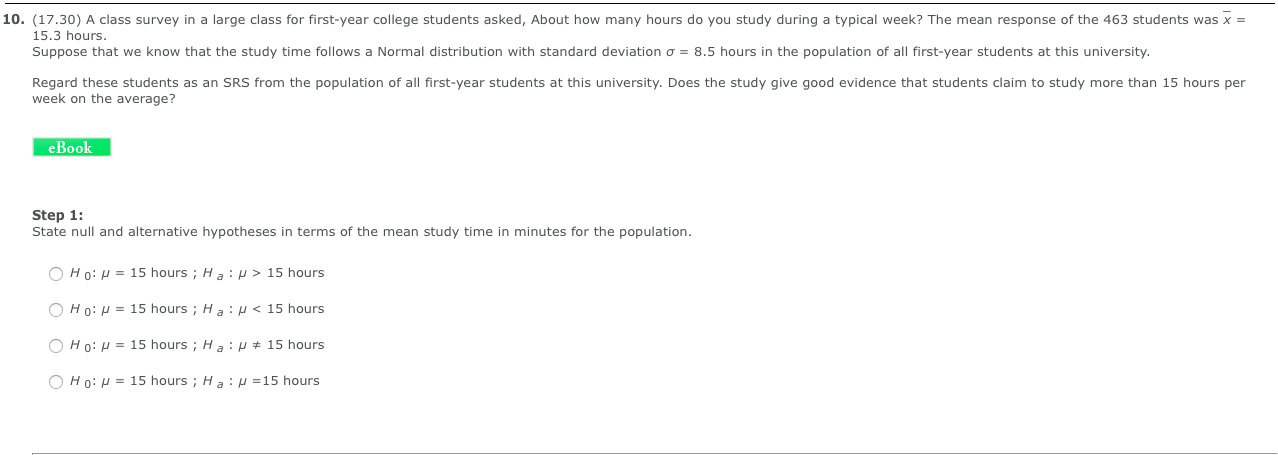Click the '15.3 hours' value text

[x=69, y=35]
